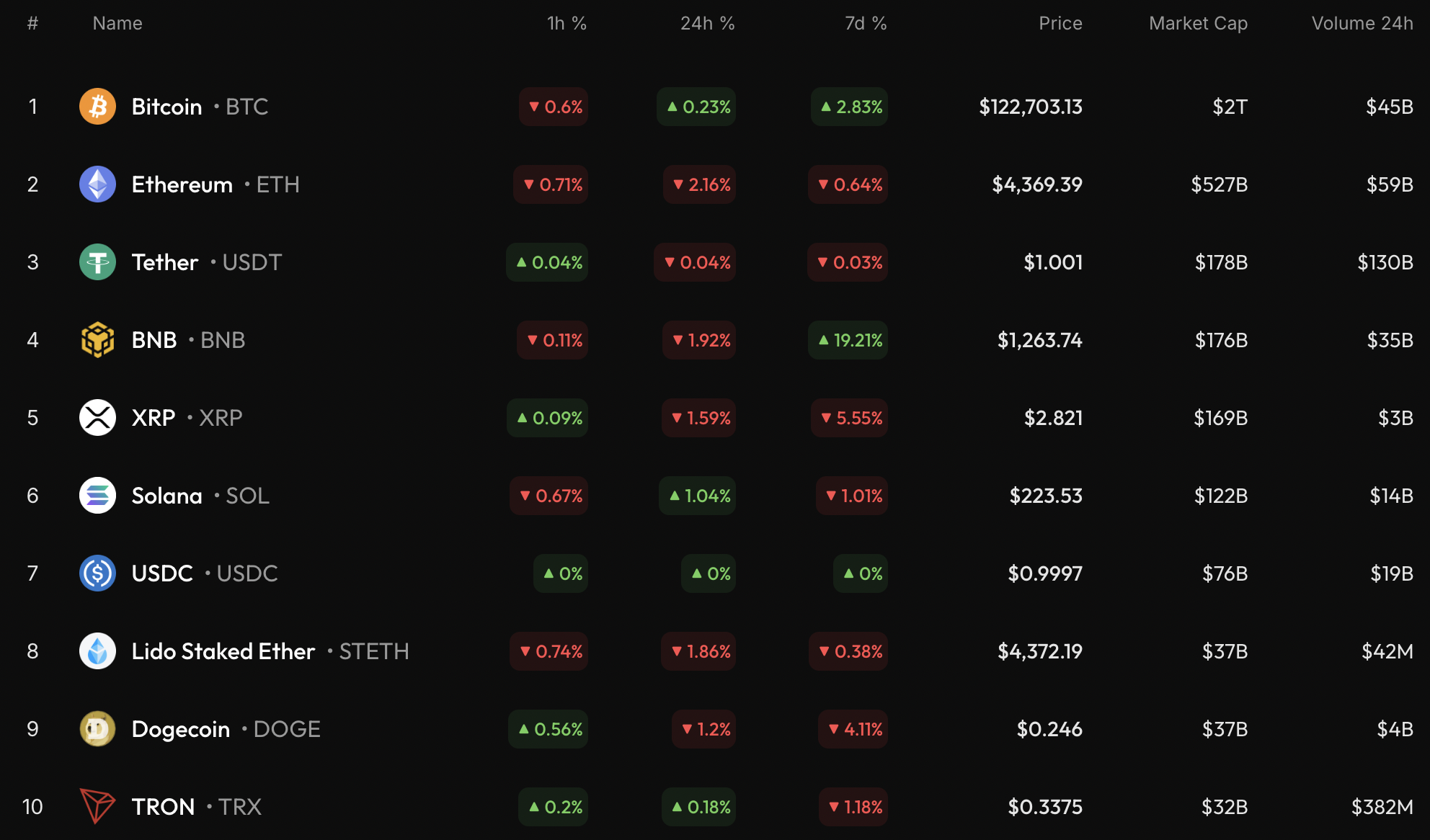
Task: Click the Tether green logo icon
Action: (97, 262)
